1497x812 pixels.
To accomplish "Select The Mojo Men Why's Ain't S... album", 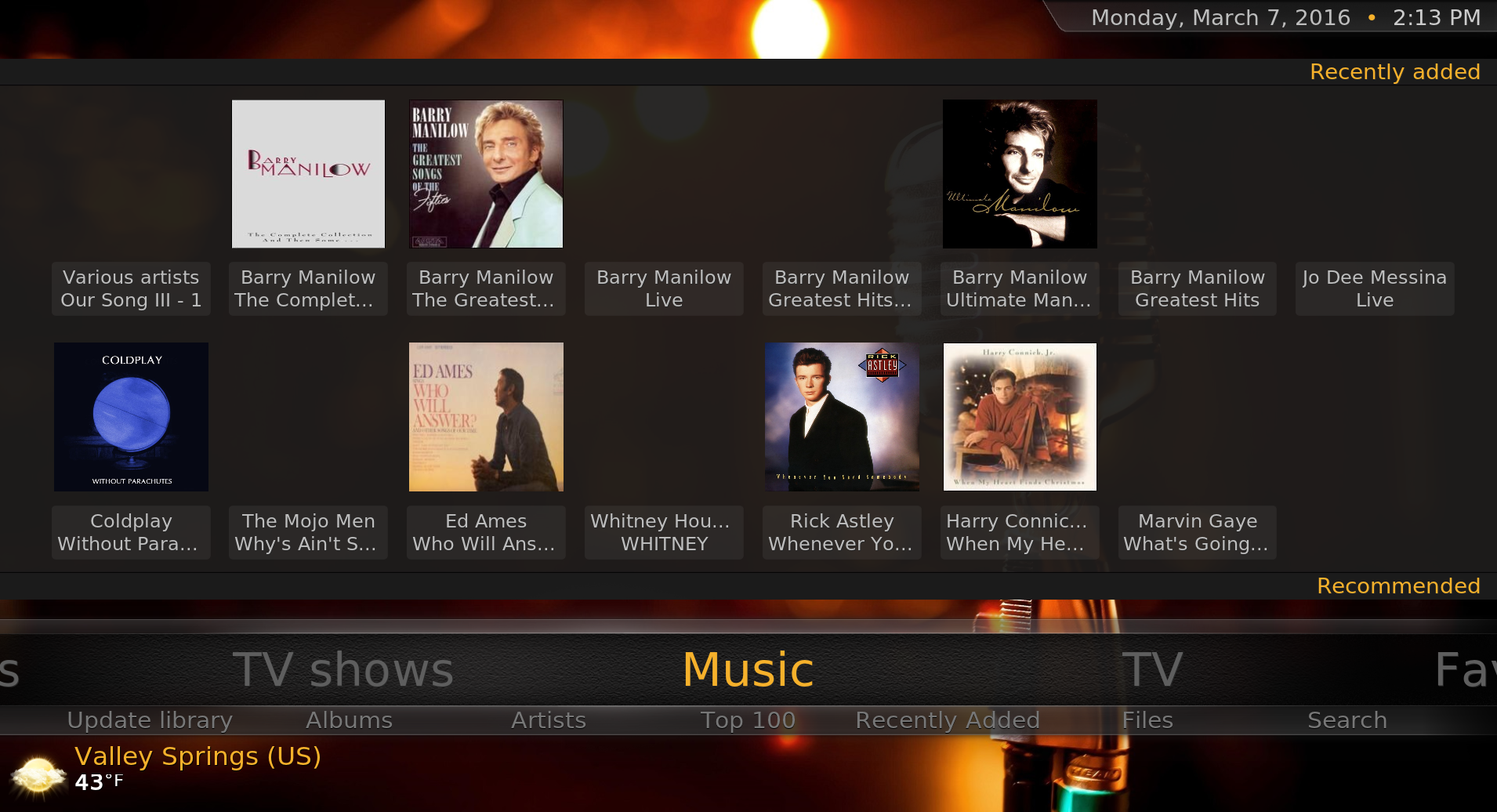I will pyautogui.click(x=308, y=532).
